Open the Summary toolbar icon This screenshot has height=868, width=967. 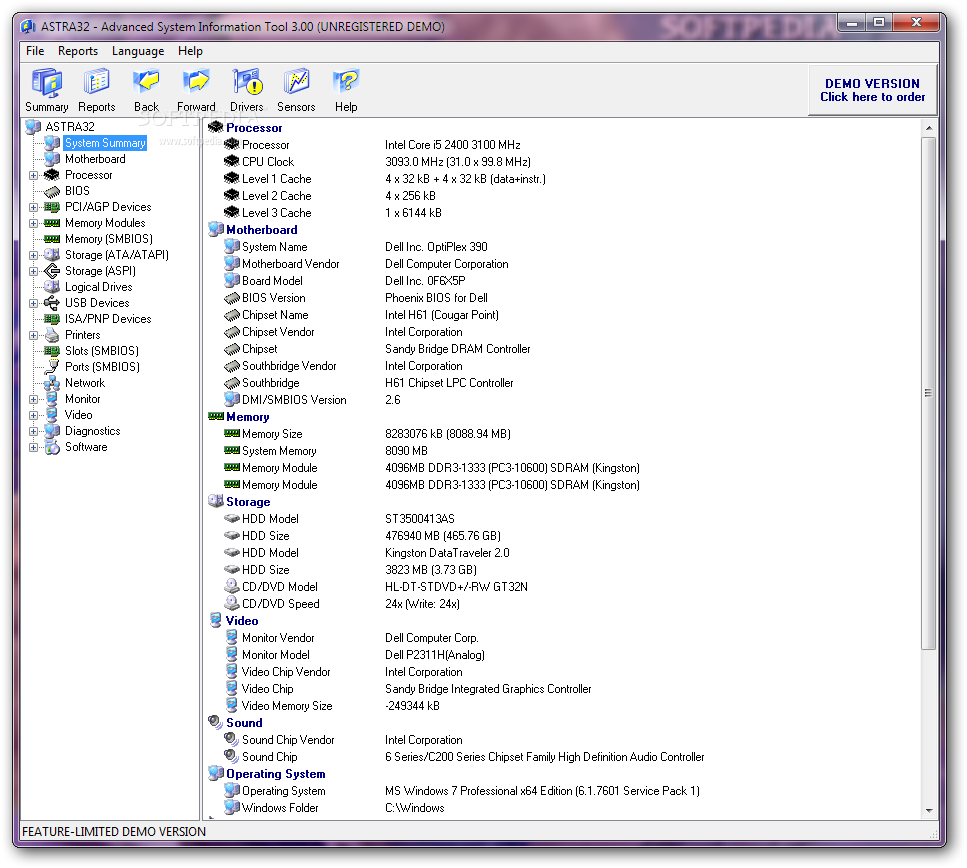point(47,90)
